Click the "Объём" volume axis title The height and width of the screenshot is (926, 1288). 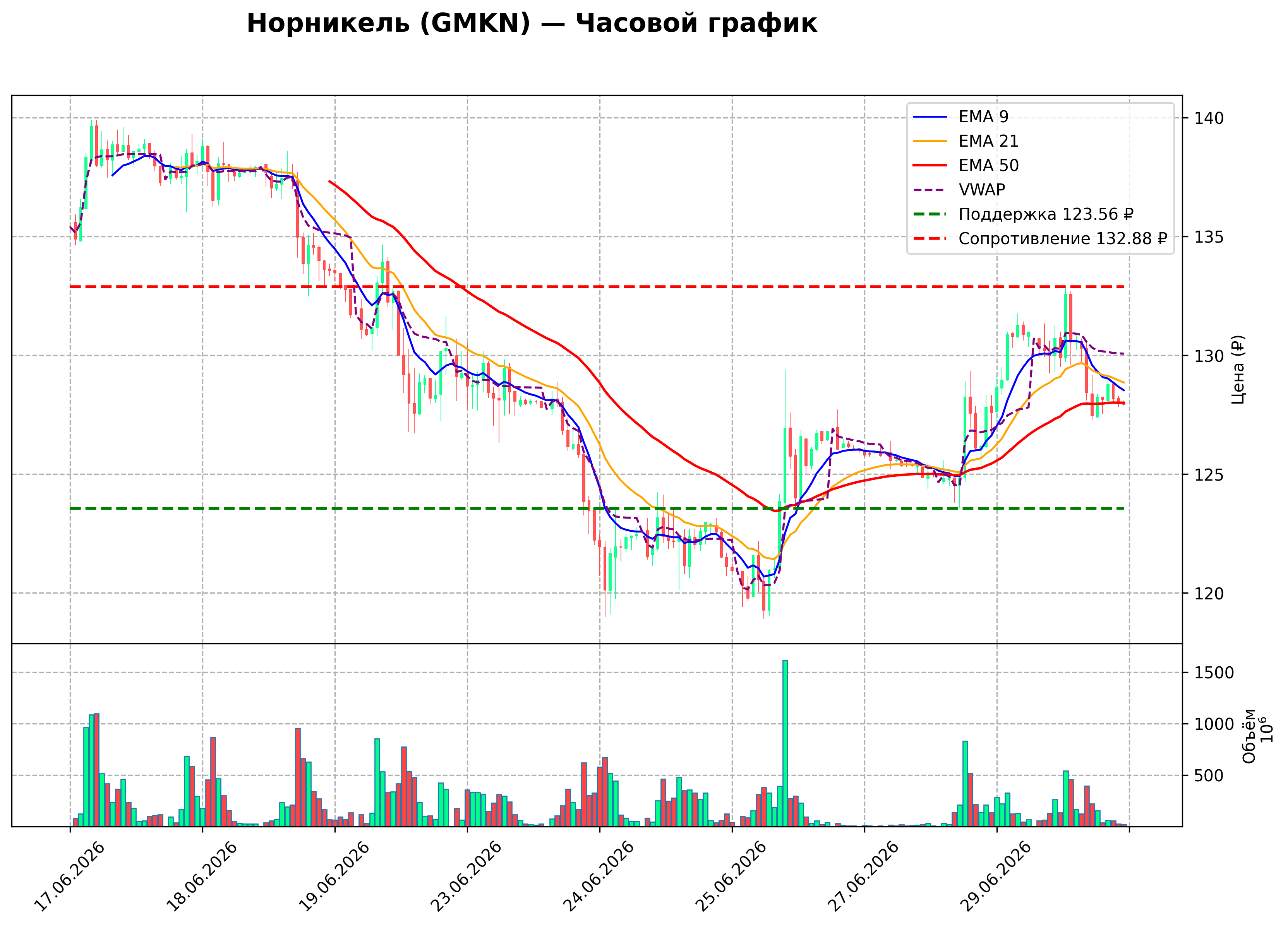point(1249,736)
